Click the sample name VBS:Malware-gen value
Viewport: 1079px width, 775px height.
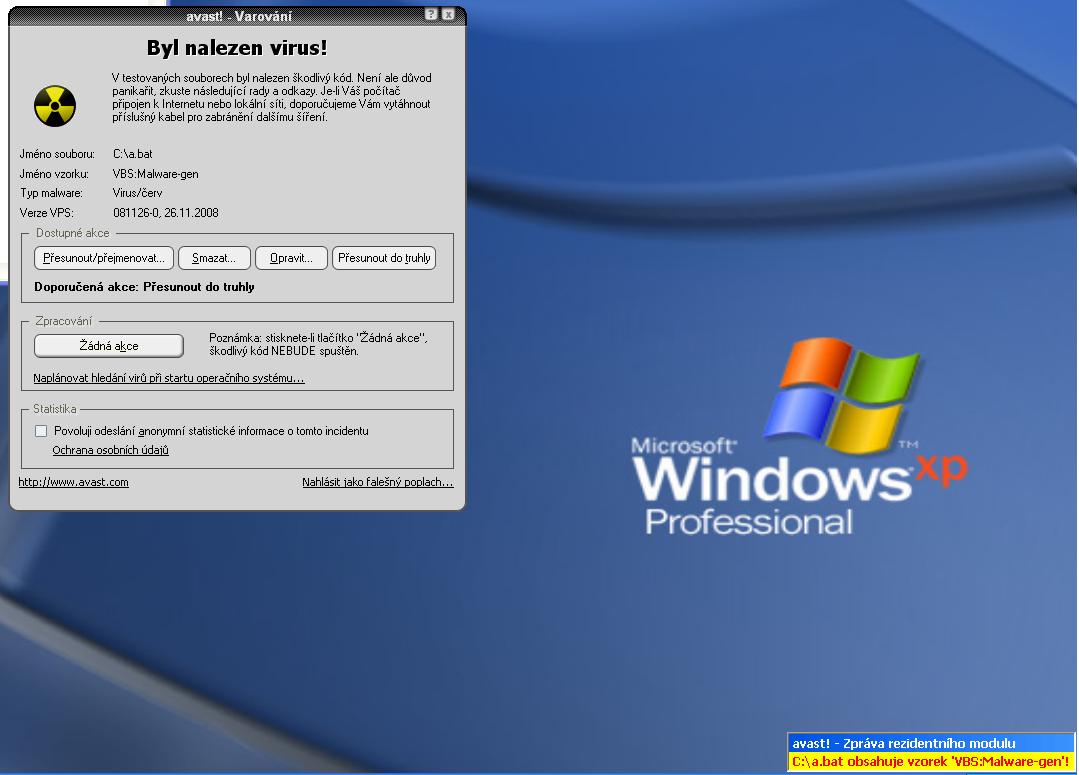156,174
